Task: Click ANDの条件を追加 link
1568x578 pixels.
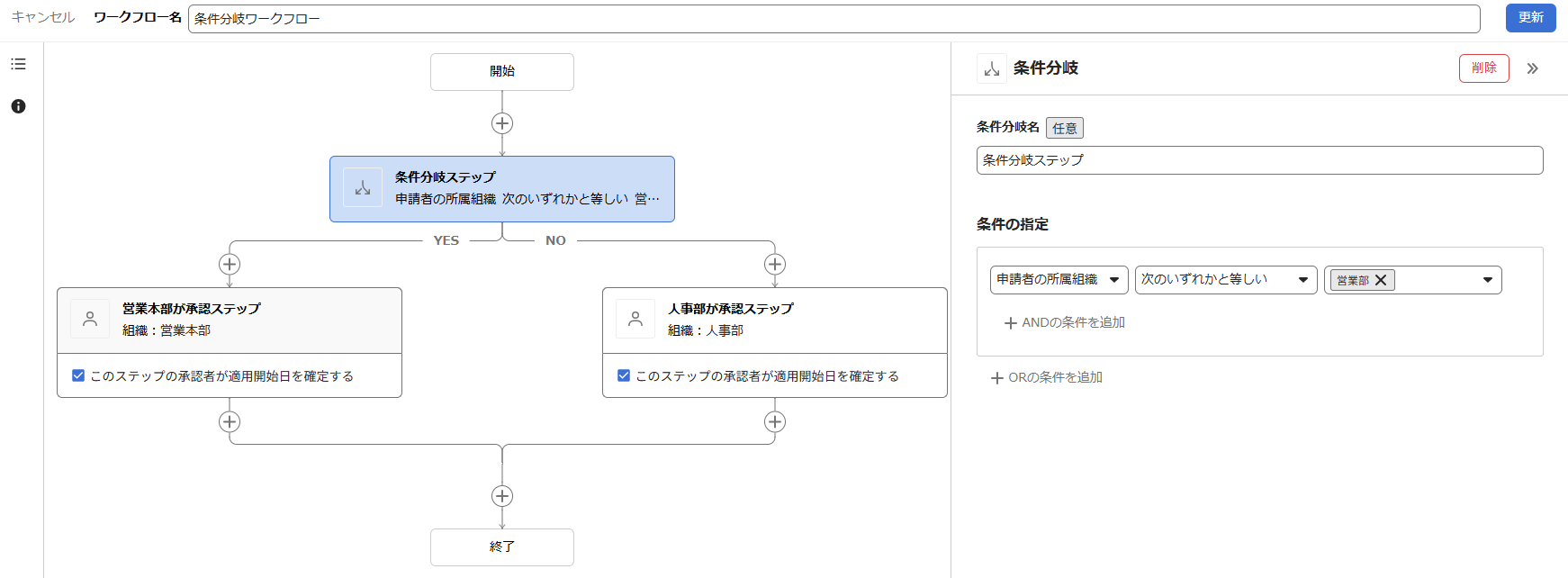Action: tap(1065, 322)
